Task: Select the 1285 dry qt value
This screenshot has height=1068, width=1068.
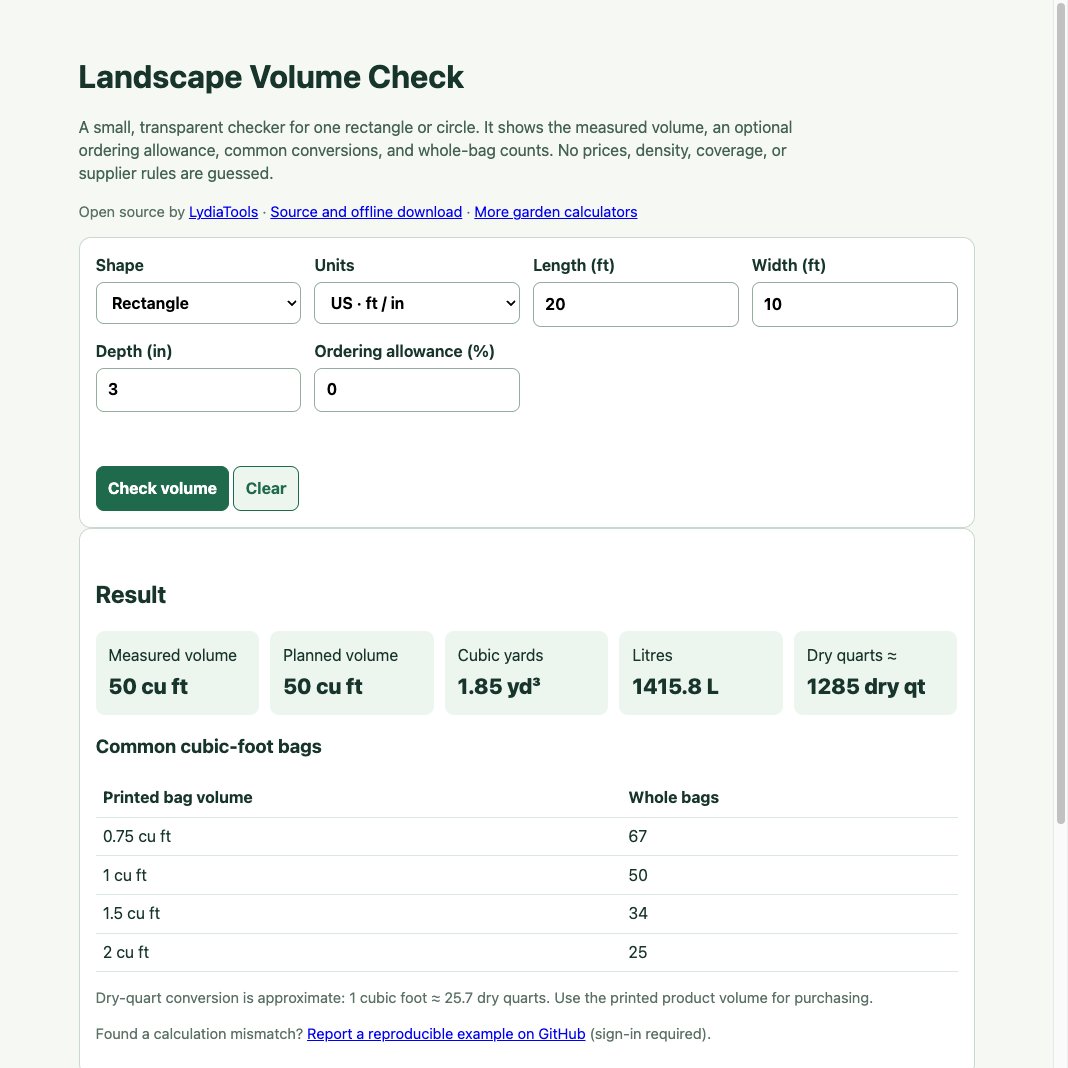Action: point(866,687)
